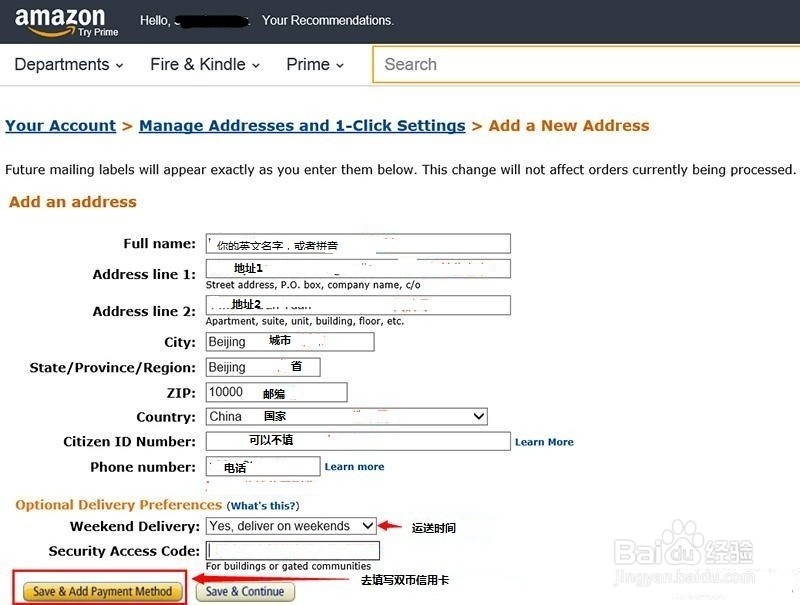800x605 pixels.
Task: Click Save & Add Payment Method button
Action: pos(103,592)
